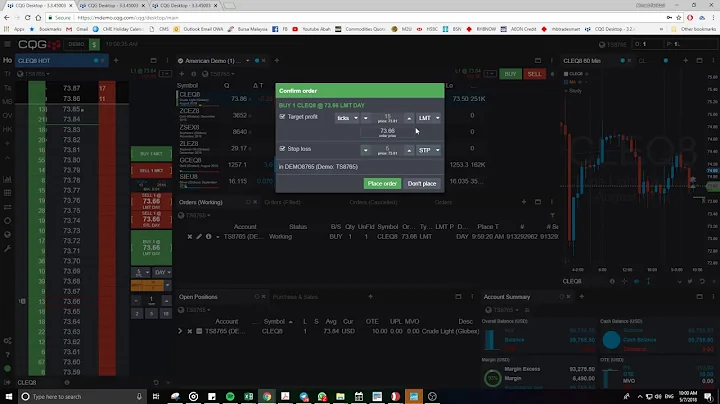Select the Account Summary tab
The image size is (720, 404).
tap(506, 297)
